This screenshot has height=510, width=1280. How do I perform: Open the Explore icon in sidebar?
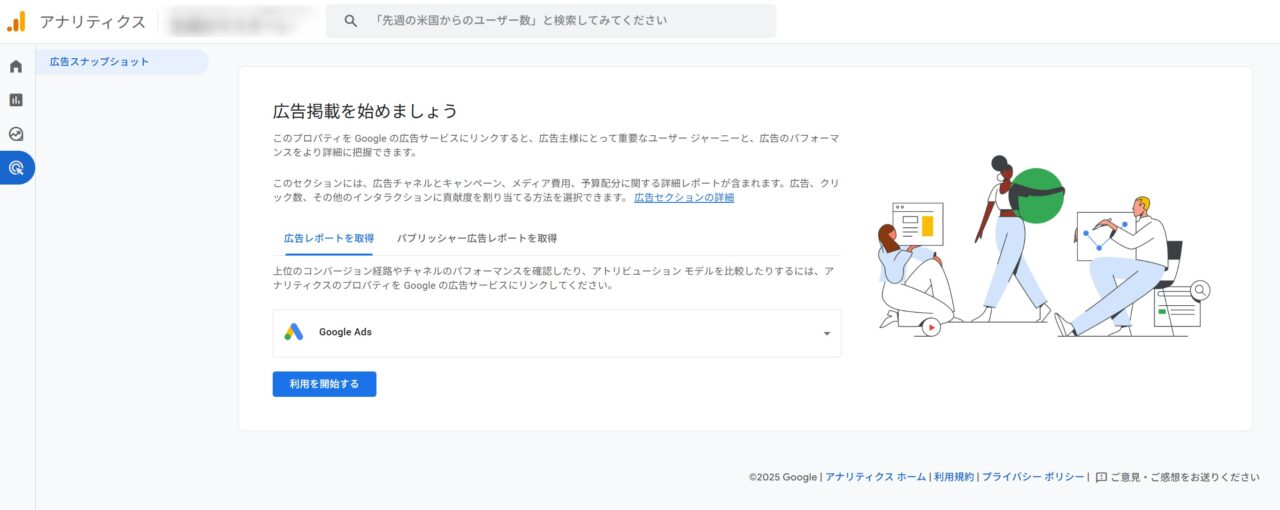[x=16, y=133]
